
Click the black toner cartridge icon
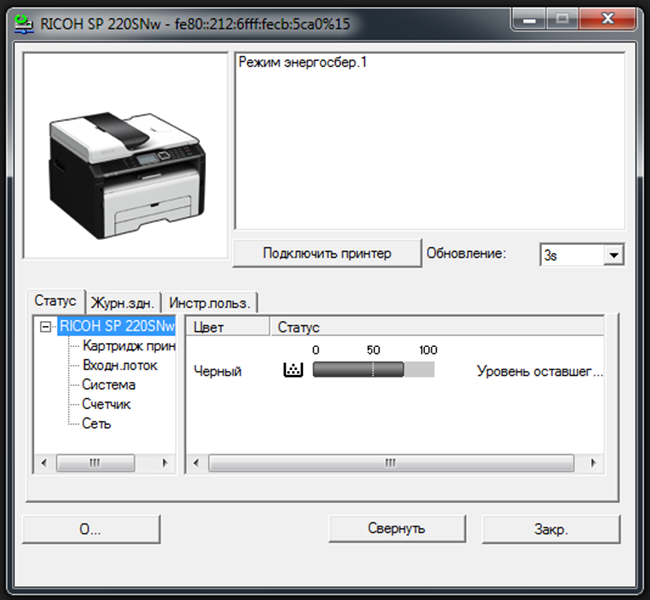click(292, 370)
